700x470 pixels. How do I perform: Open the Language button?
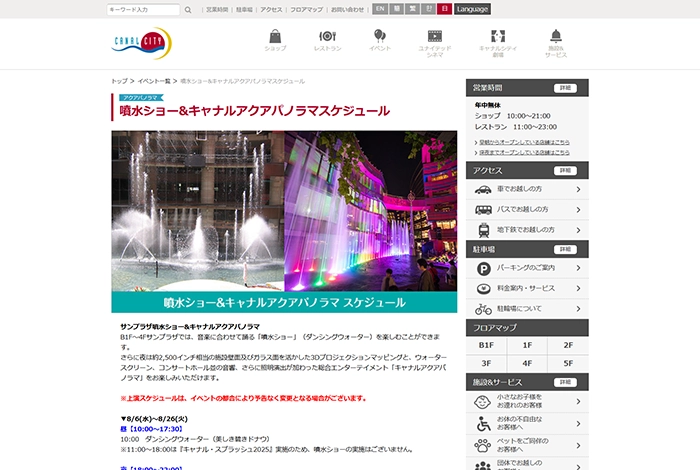(472, 9)
